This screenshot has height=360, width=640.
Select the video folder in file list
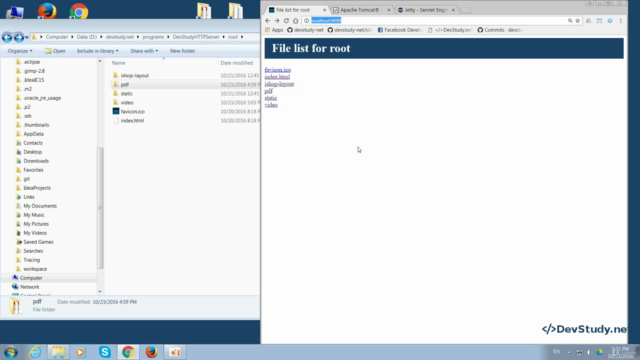coord(127,102)
